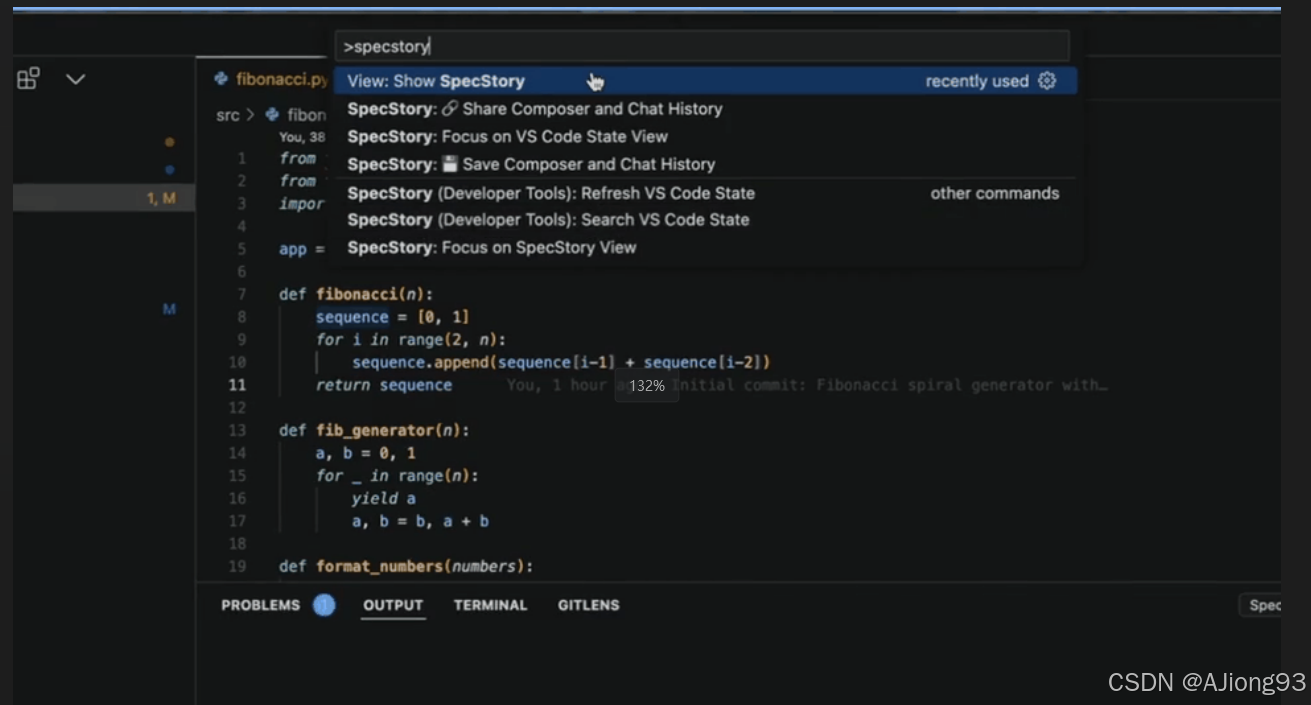This screenshot has width=1311, height=705.
Task: Click the command palette input field
Action: (x=704, y=46)
